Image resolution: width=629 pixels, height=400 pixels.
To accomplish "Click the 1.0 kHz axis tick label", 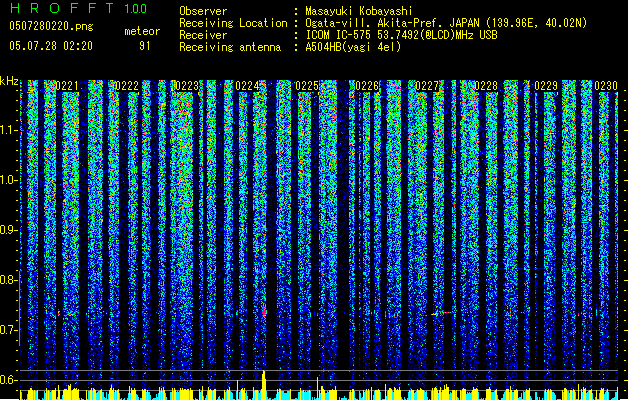I will 9,180.
